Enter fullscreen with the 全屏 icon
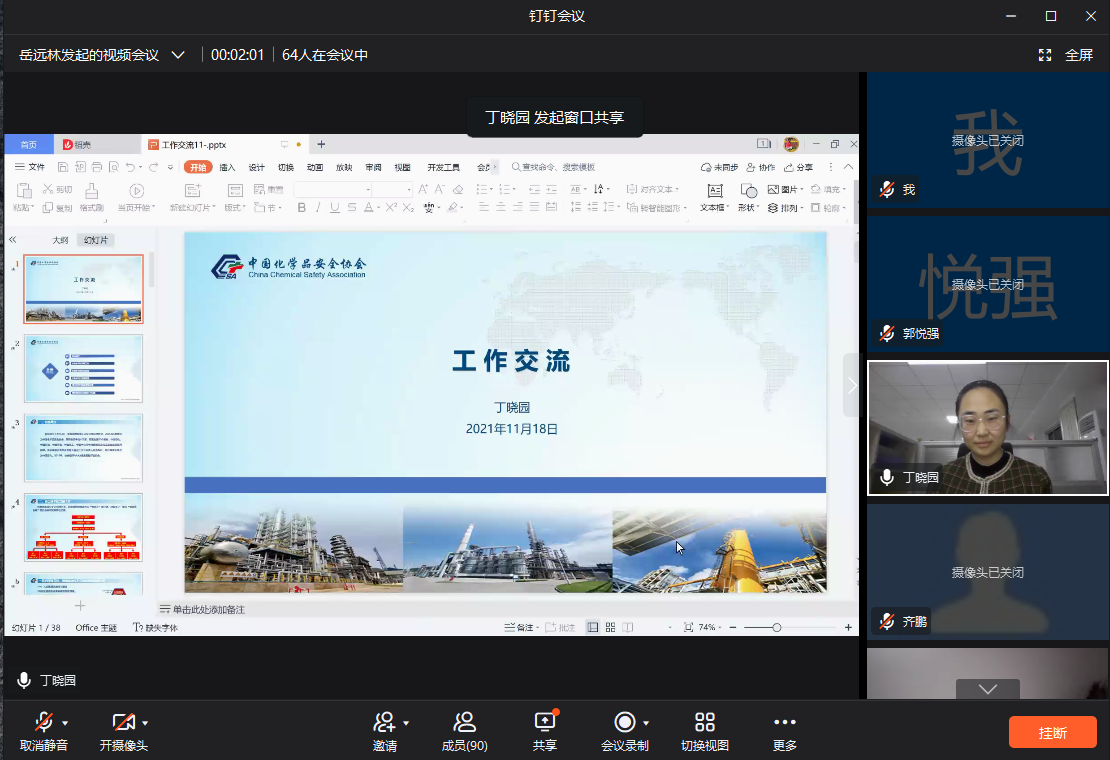 click(x=1044, y=55)
